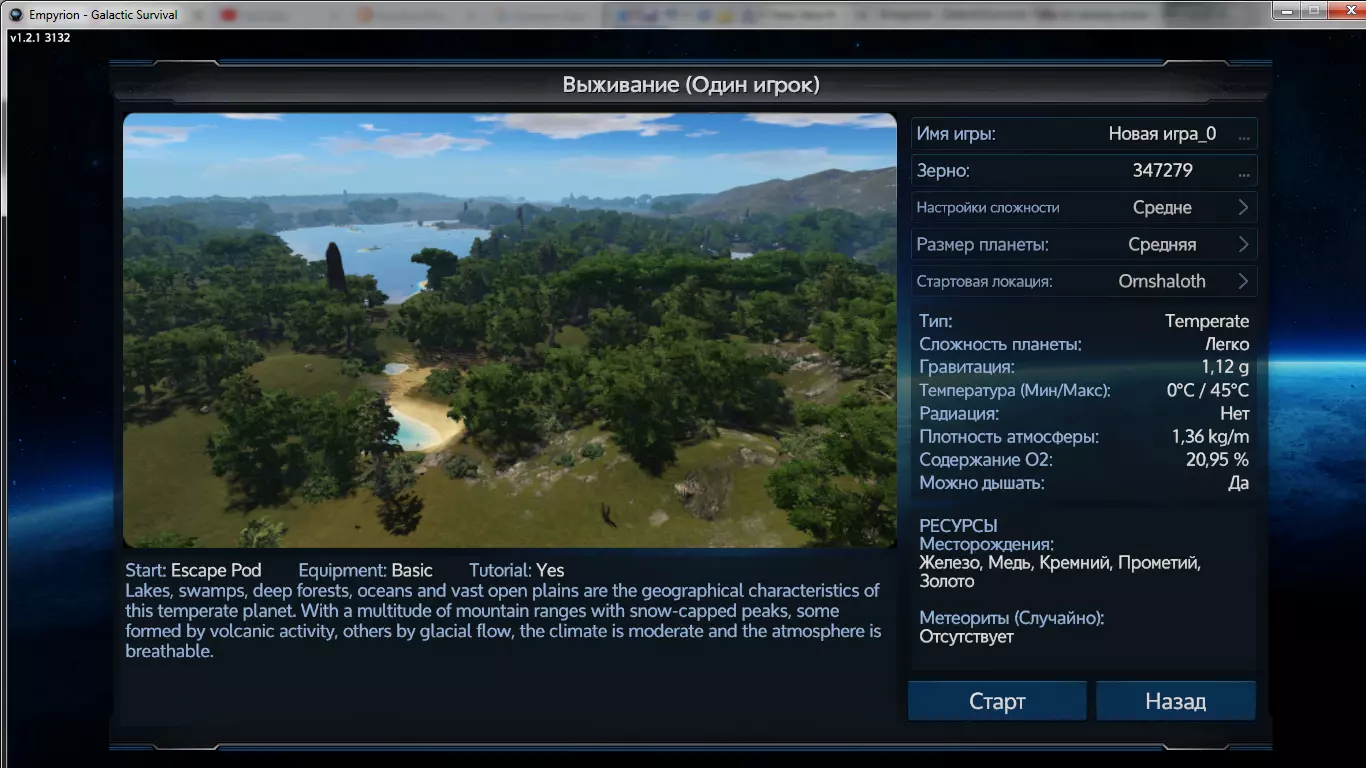Click the РЕСУРСЫ heading

[x=959, y=526]
